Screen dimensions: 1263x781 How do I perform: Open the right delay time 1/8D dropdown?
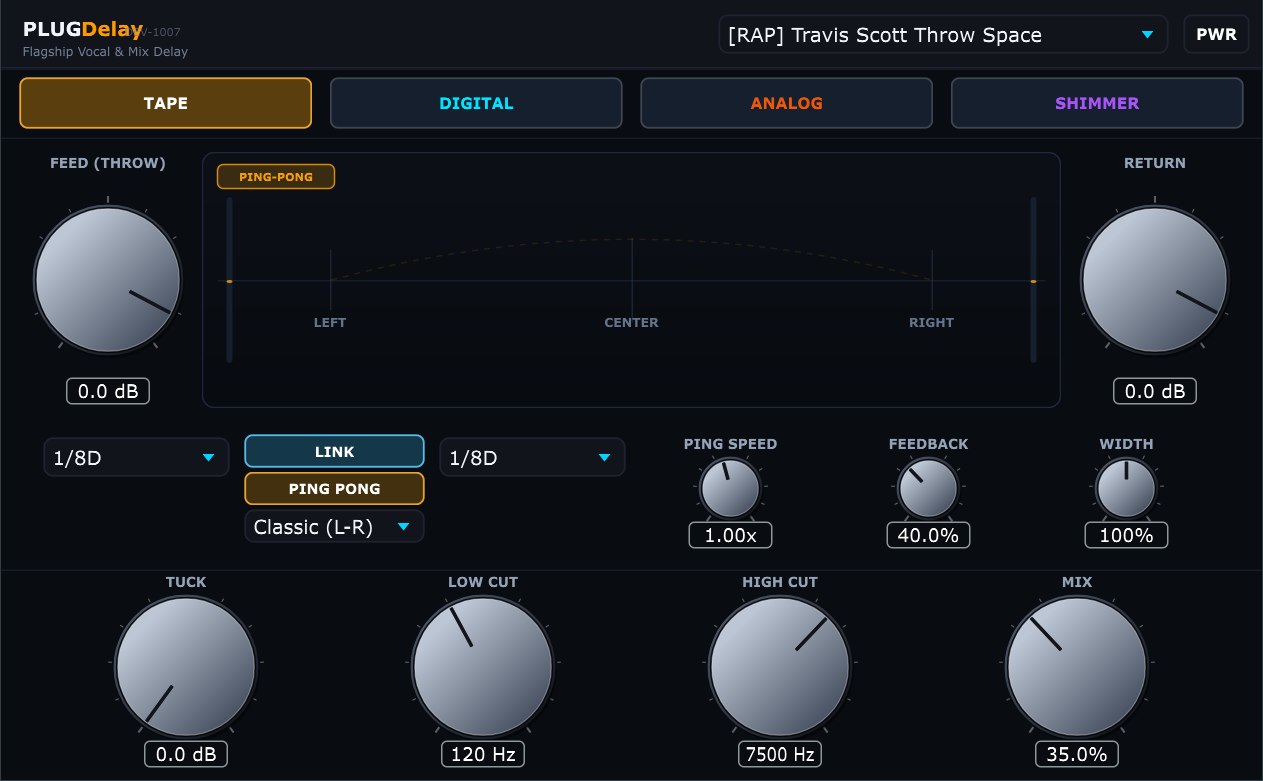click(x=532, y=458)
